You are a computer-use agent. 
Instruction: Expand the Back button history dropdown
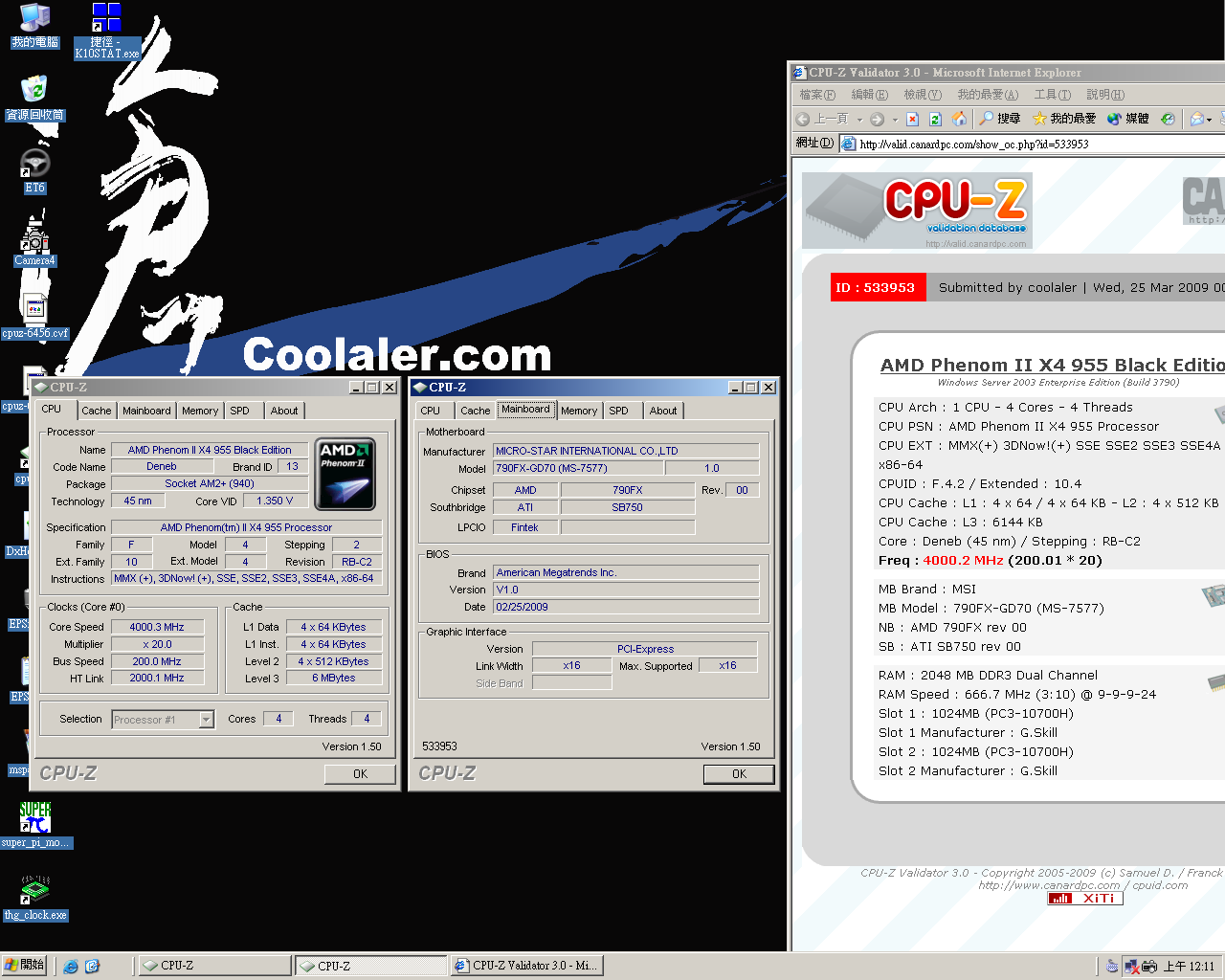pos(859,120)
